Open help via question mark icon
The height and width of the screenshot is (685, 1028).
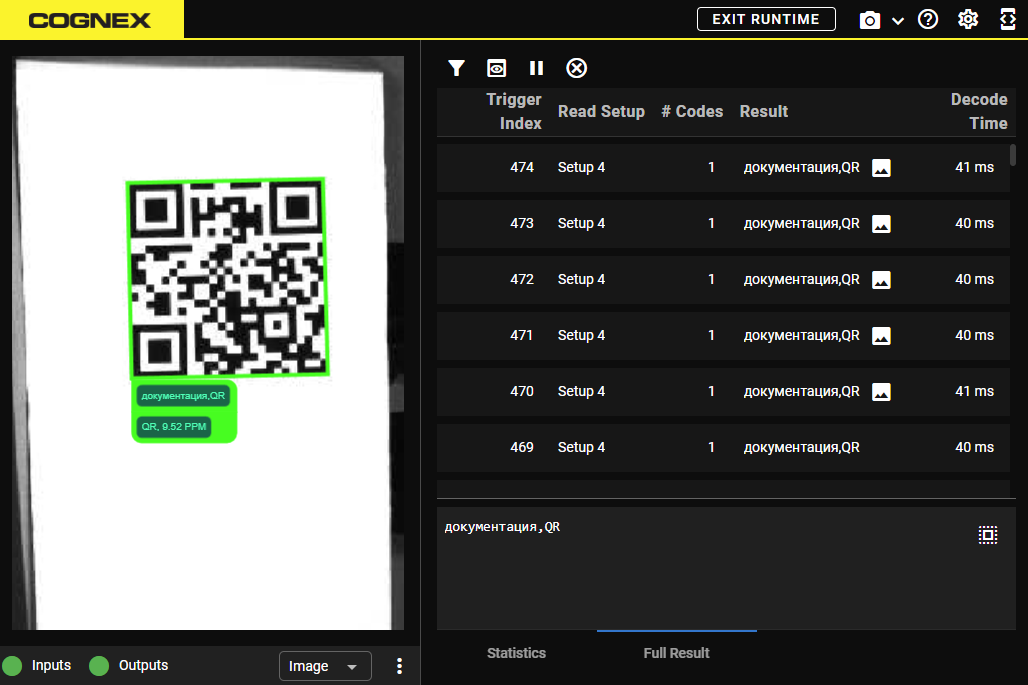tap(928, 19)
